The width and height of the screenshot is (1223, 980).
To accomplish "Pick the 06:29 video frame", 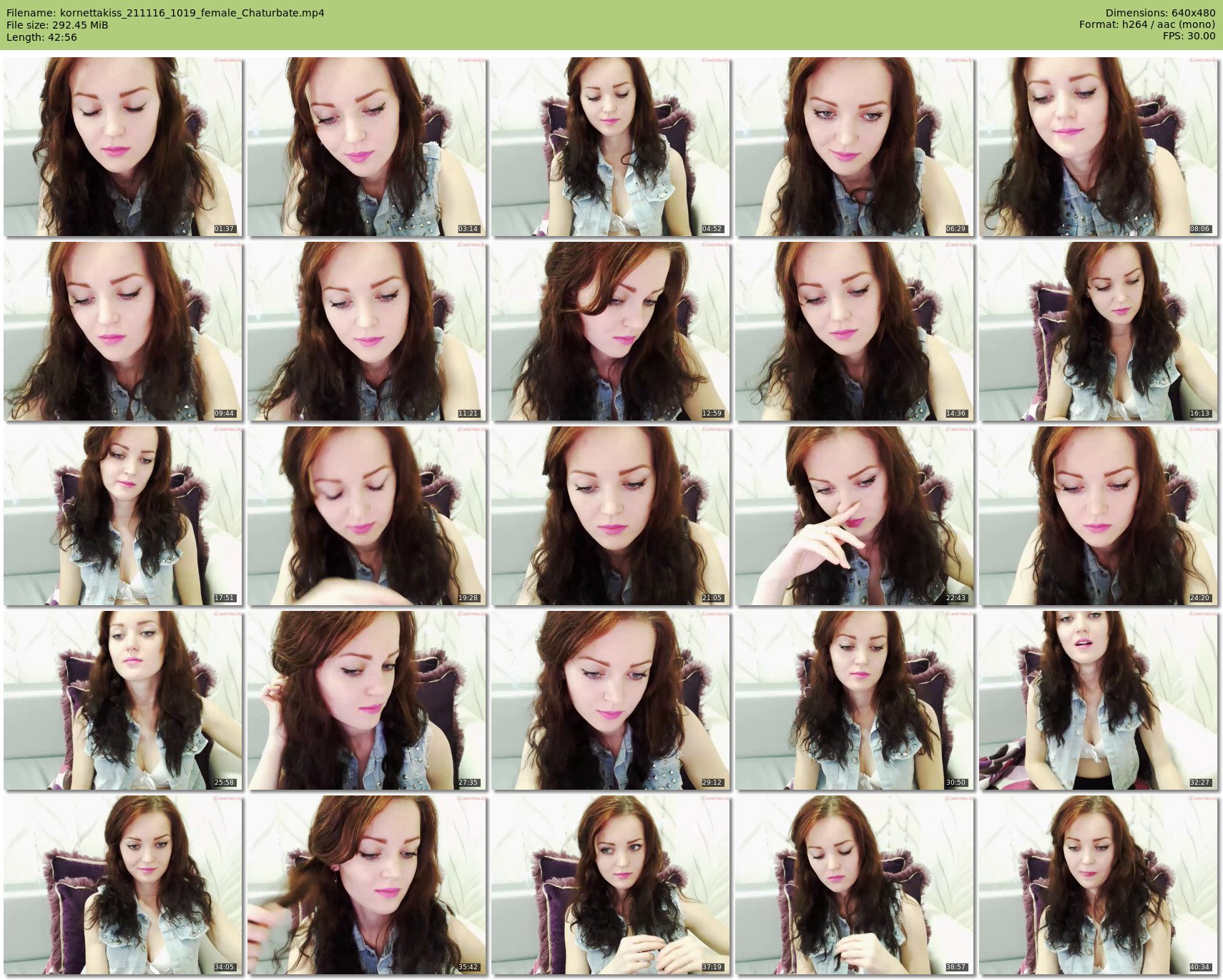I will 855,147.
